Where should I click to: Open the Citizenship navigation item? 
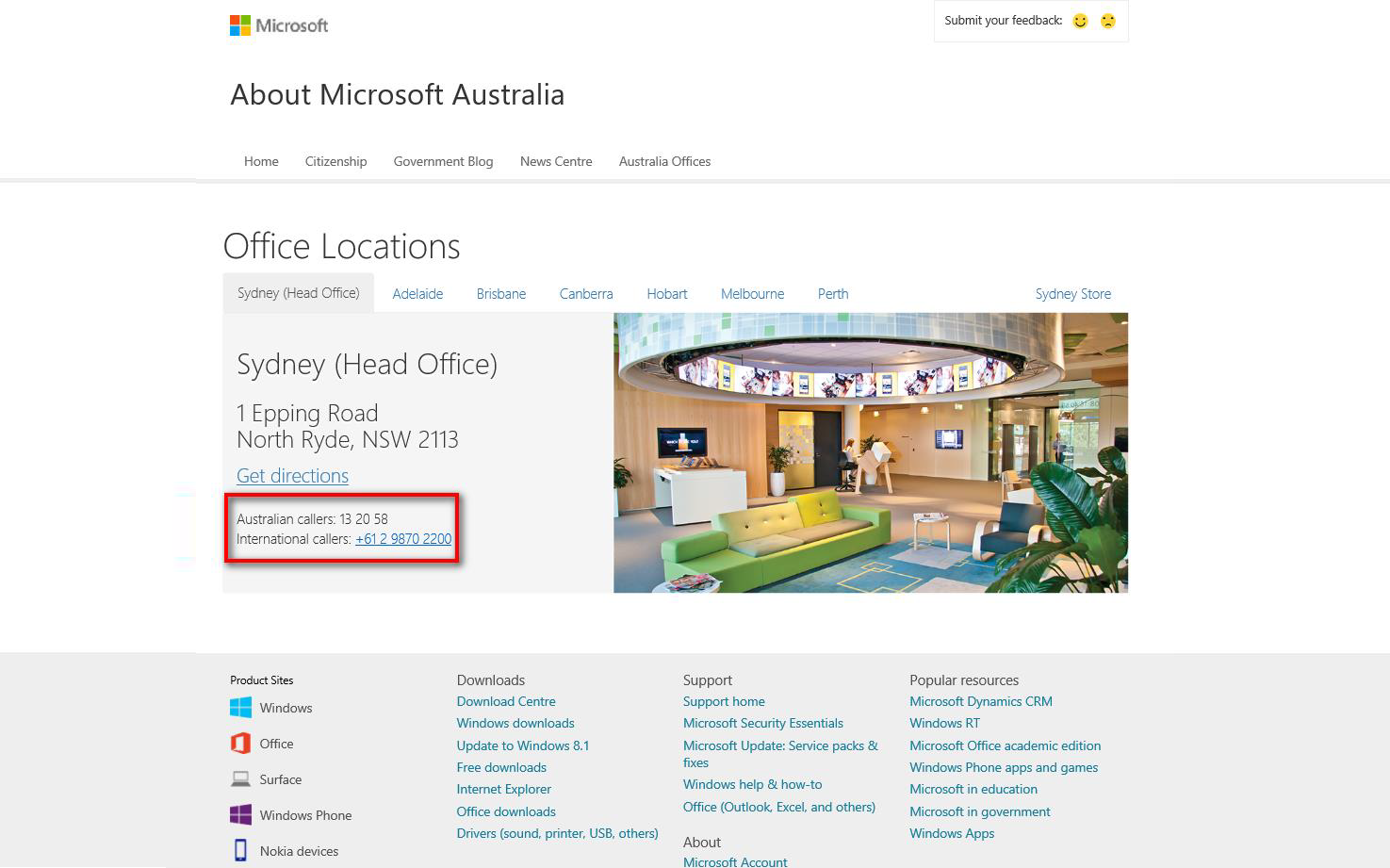(x=335, y=161)
